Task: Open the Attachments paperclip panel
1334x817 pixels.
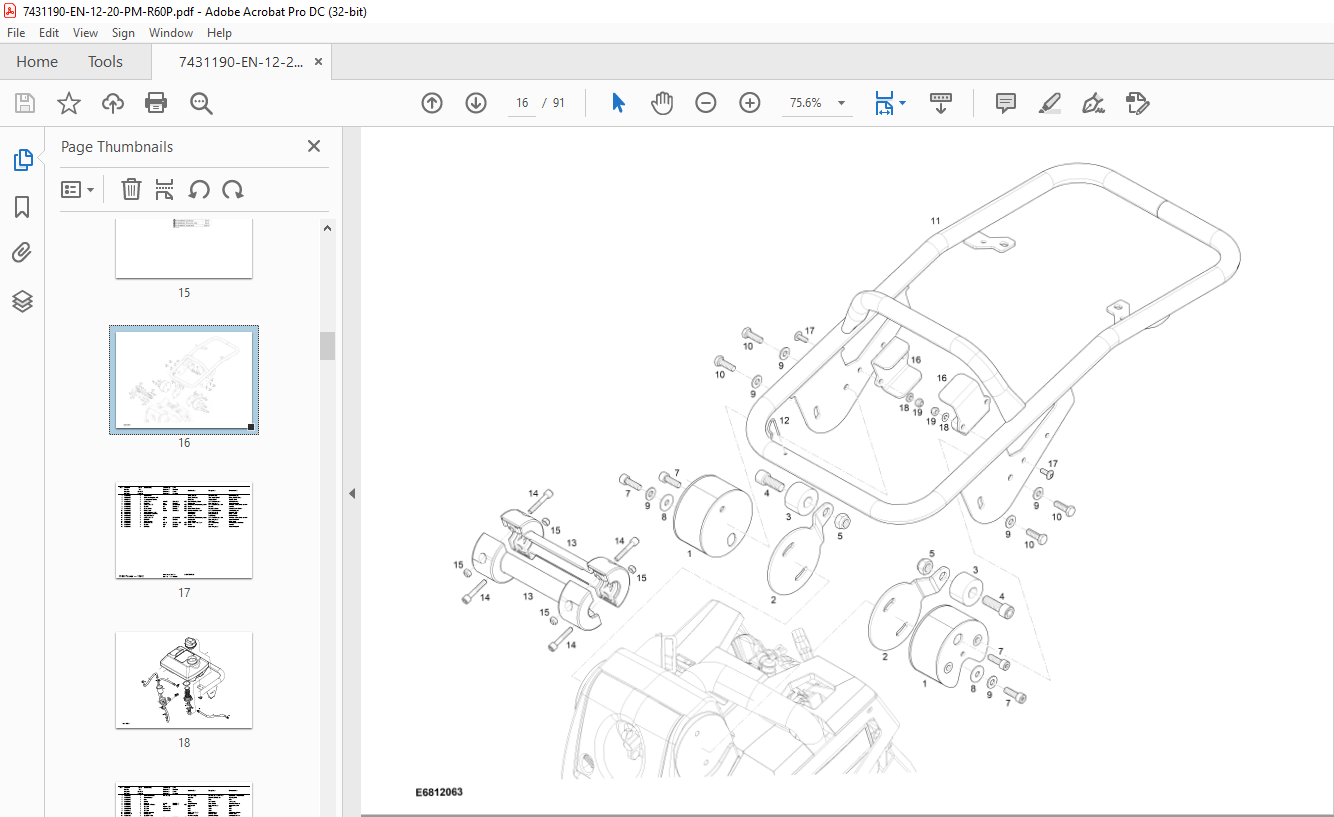Action: tap(22, 253)
